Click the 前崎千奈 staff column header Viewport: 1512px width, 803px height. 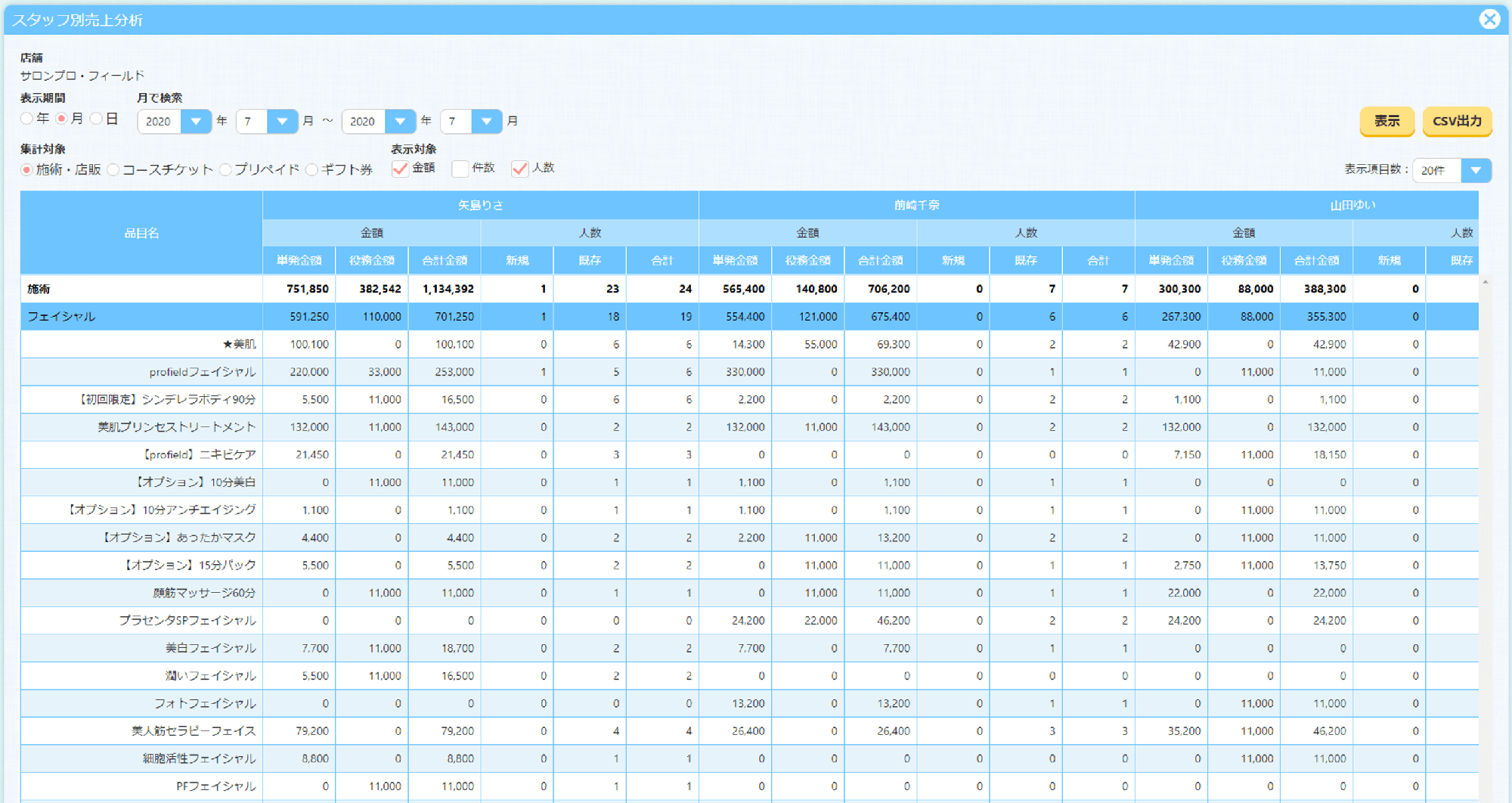917,205
